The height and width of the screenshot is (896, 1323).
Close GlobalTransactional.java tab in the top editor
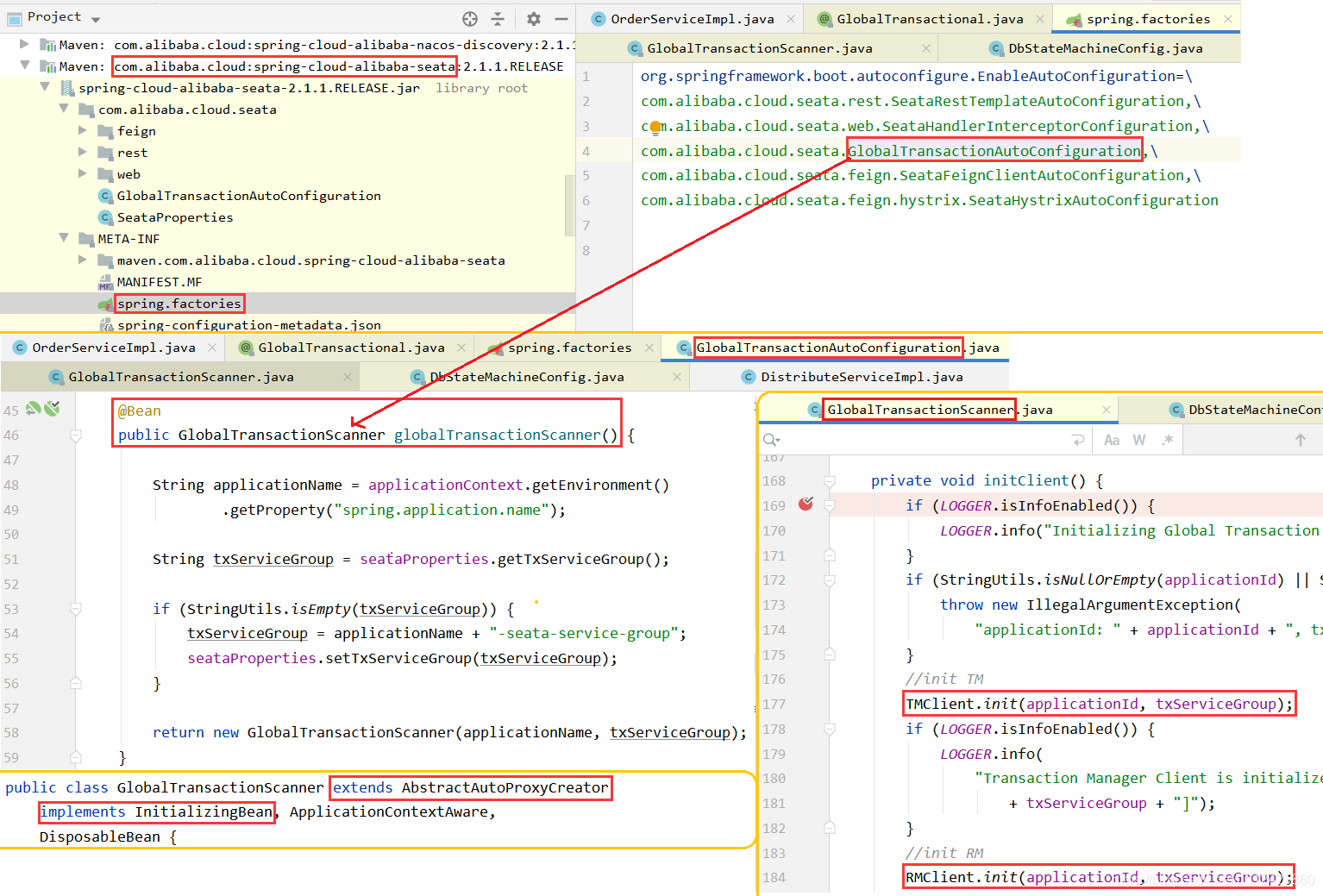pos(1040,19)
